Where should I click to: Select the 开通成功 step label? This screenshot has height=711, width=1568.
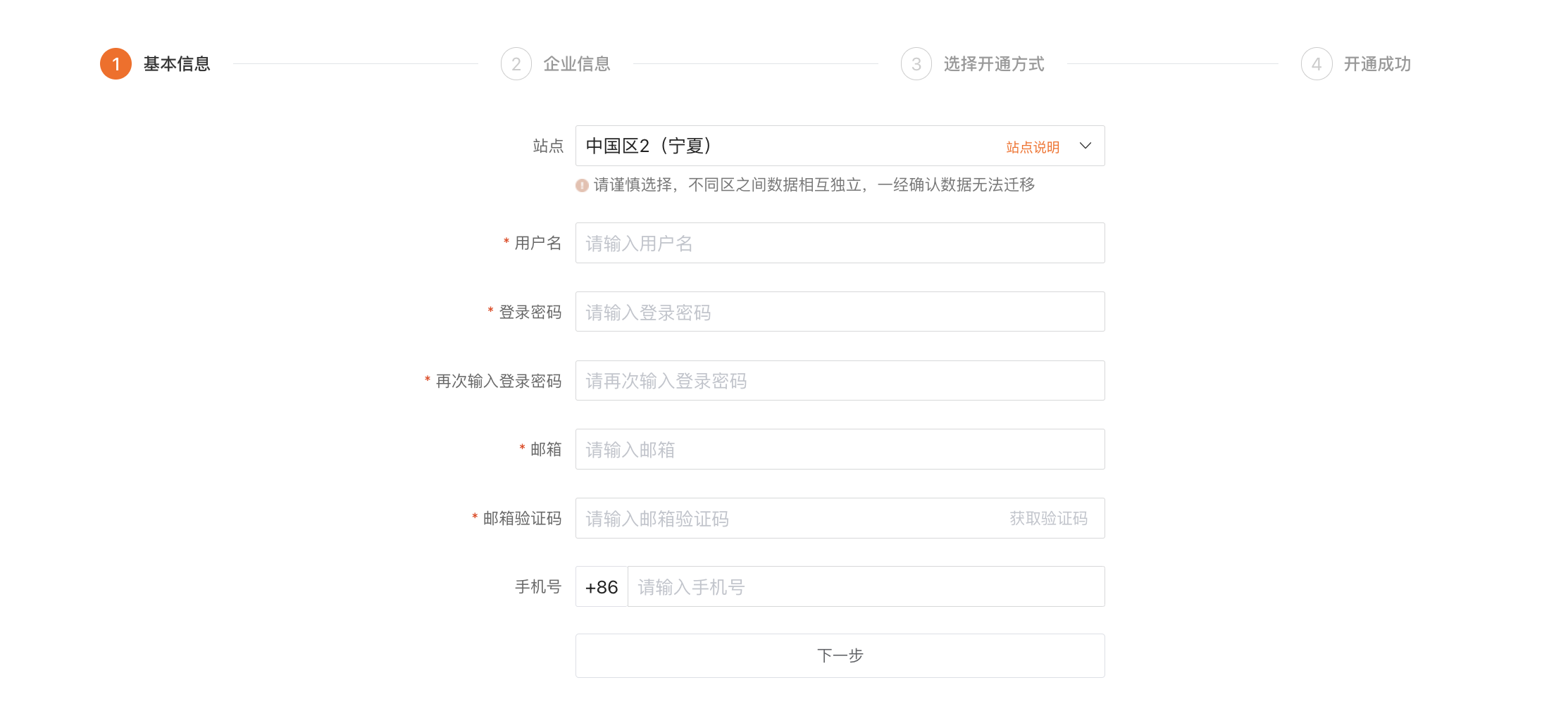(x=1377, y=64)
